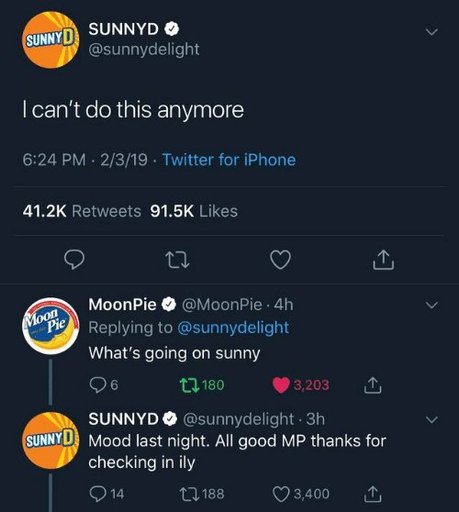Like SUNNYD's reply with 3,400 likes
The height and width of the screenshot is (512, 459).
pyautogui.click(x=301, y=494)
